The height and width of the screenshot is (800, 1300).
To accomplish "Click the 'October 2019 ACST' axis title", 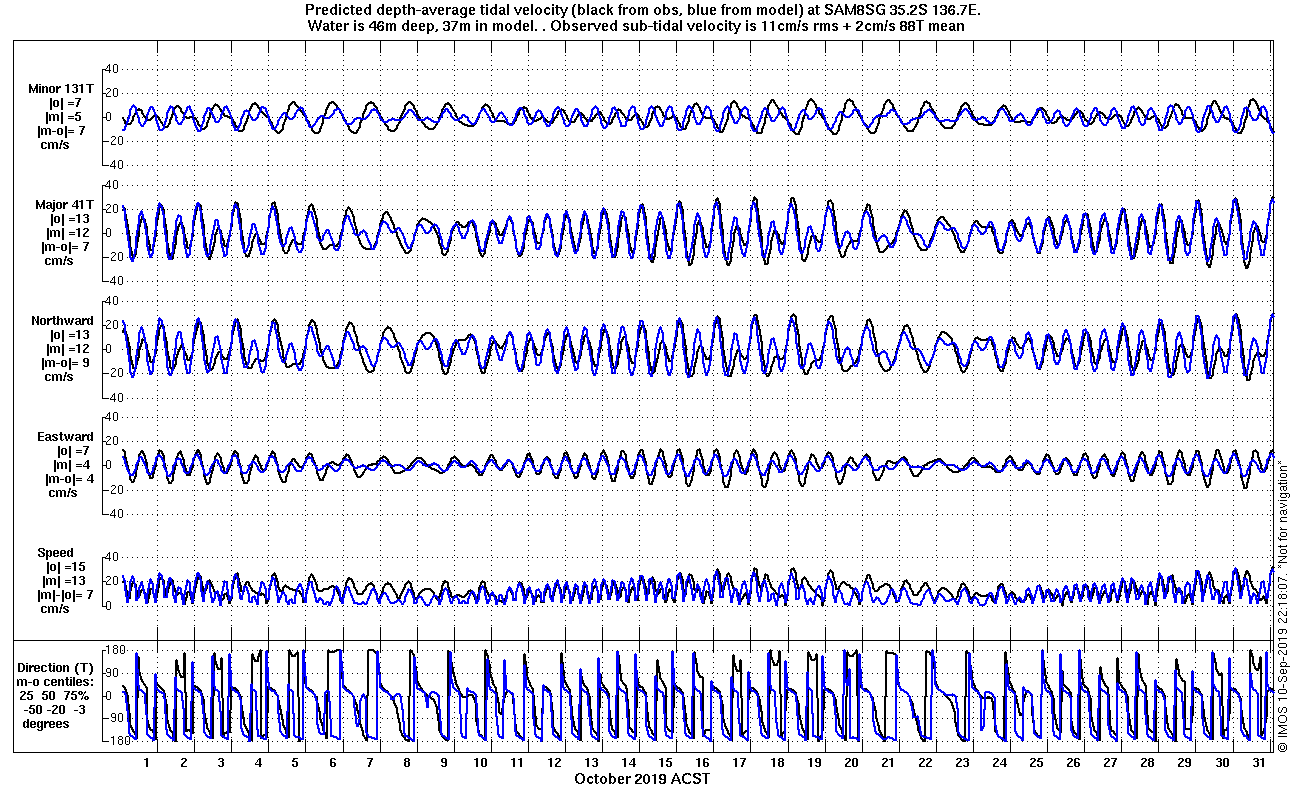I will pyautogui.click(x=643, y=778).
